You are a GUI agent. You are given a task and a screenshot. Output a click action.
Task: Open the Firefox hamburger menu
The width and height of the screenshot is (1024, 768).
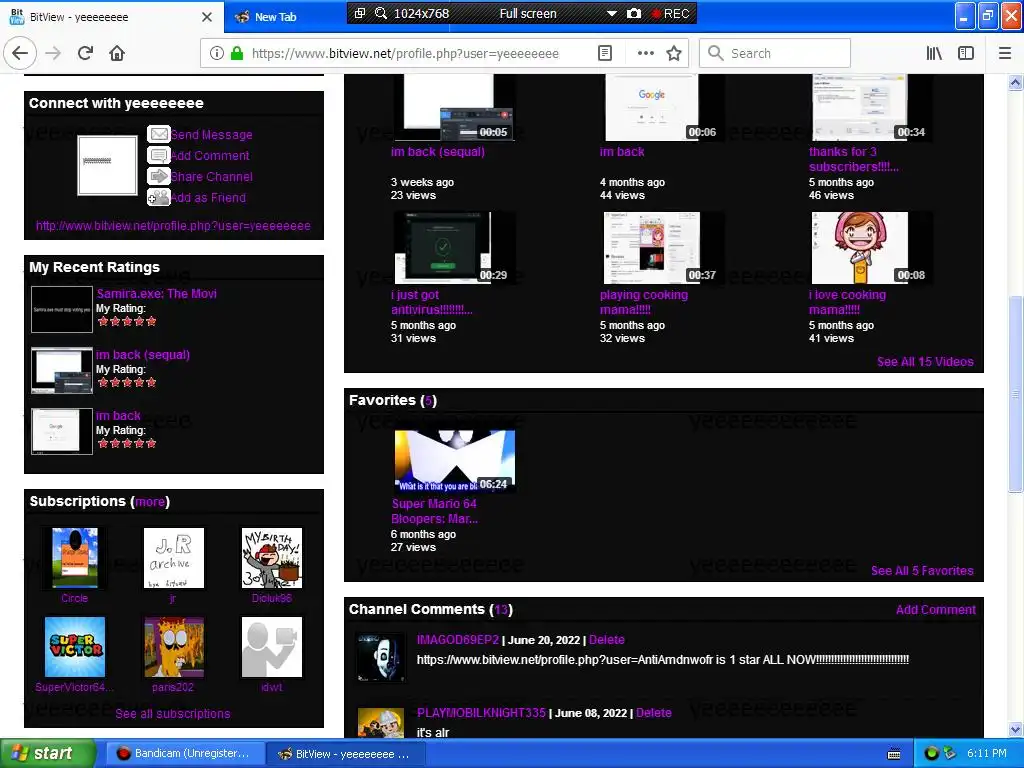1005,53
